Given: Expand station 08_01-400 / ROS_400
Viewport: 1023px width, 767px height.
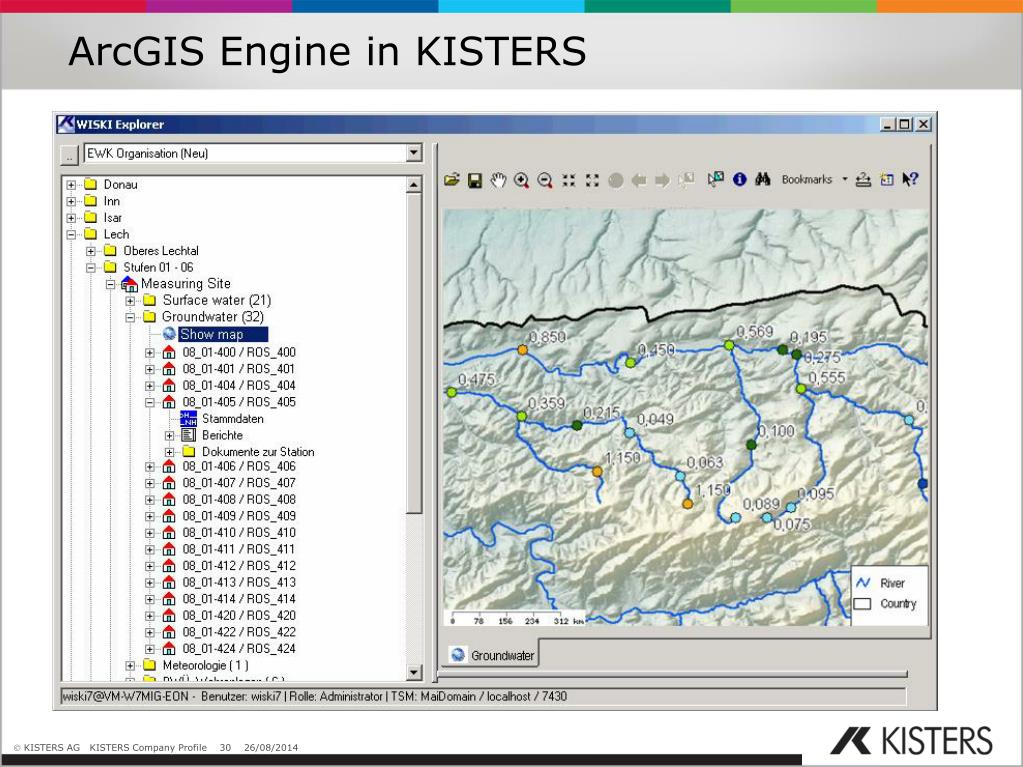Looking at the screenshot, I should click(150, 353).
